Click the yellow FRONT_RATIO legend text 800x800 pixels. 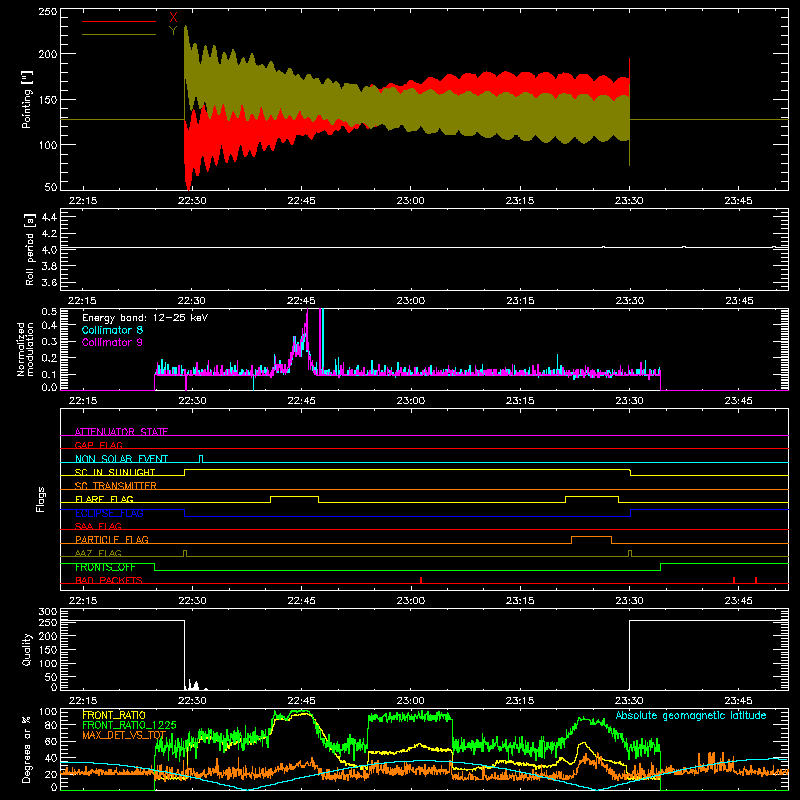tap(114, 715)
